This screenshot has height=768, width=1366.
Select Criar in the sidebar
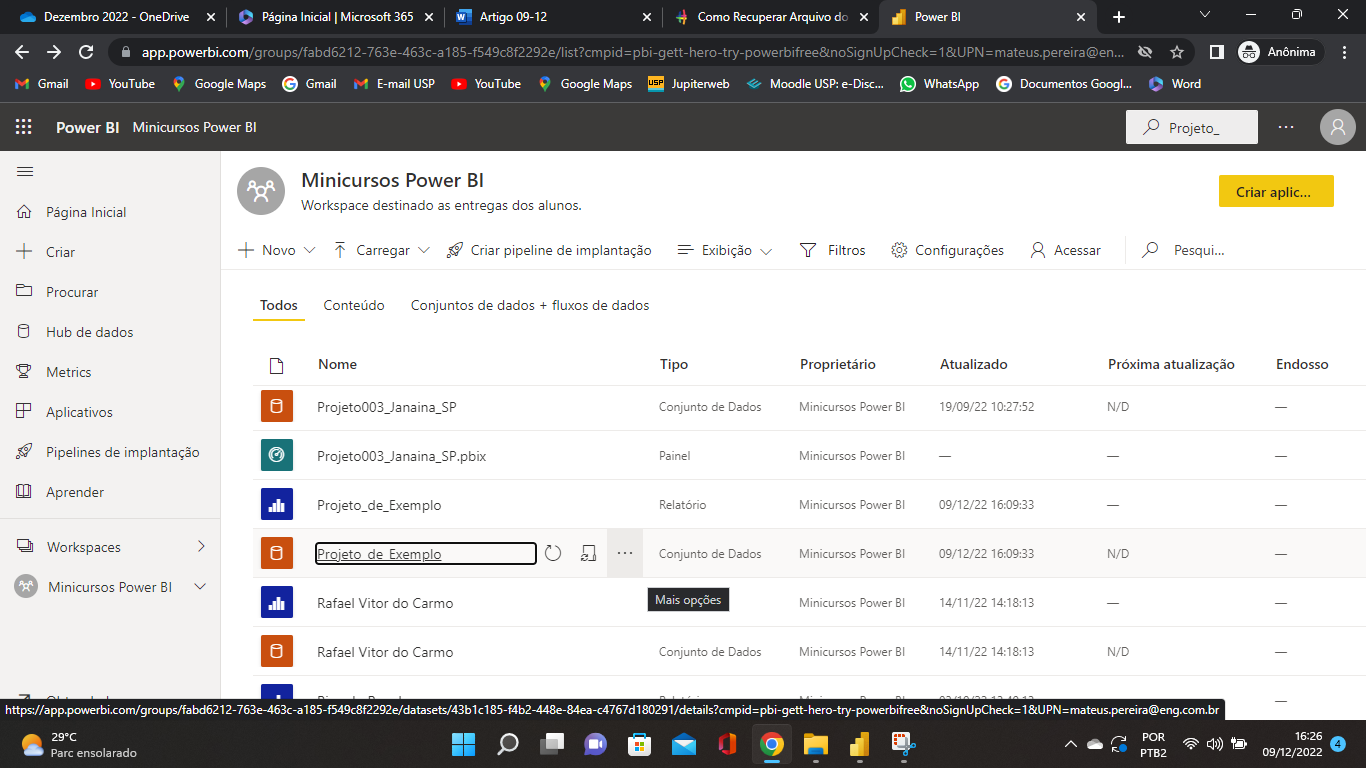coord(60,252)
